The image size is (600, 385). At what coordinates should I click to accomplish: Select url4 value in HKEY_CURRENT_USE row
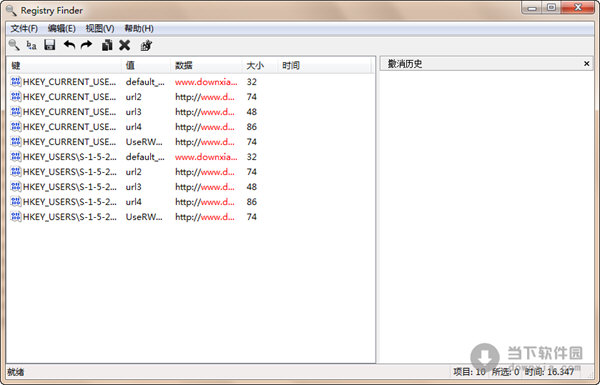tap(134, 127)
